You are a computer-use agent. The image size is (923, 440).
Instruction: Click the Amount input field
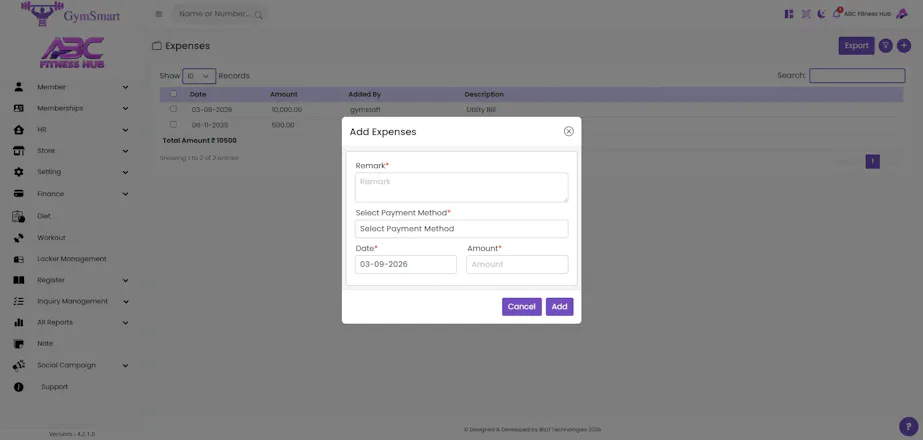[517, 264]
